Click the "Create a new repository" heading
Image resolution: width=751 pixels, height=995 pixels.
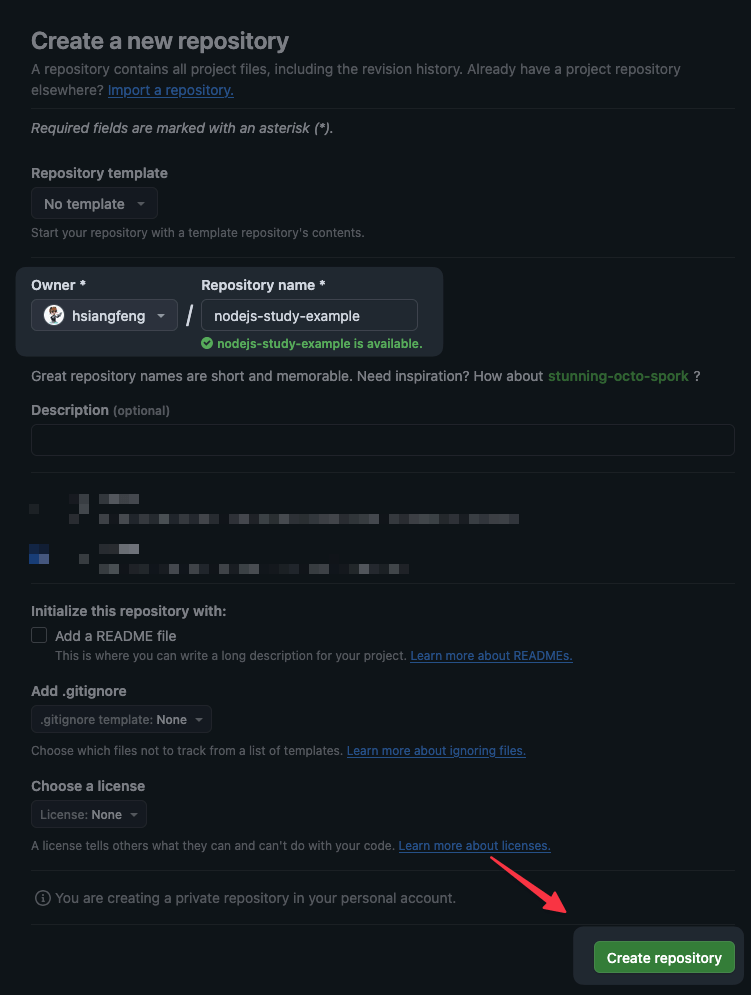tap(160, 41)
